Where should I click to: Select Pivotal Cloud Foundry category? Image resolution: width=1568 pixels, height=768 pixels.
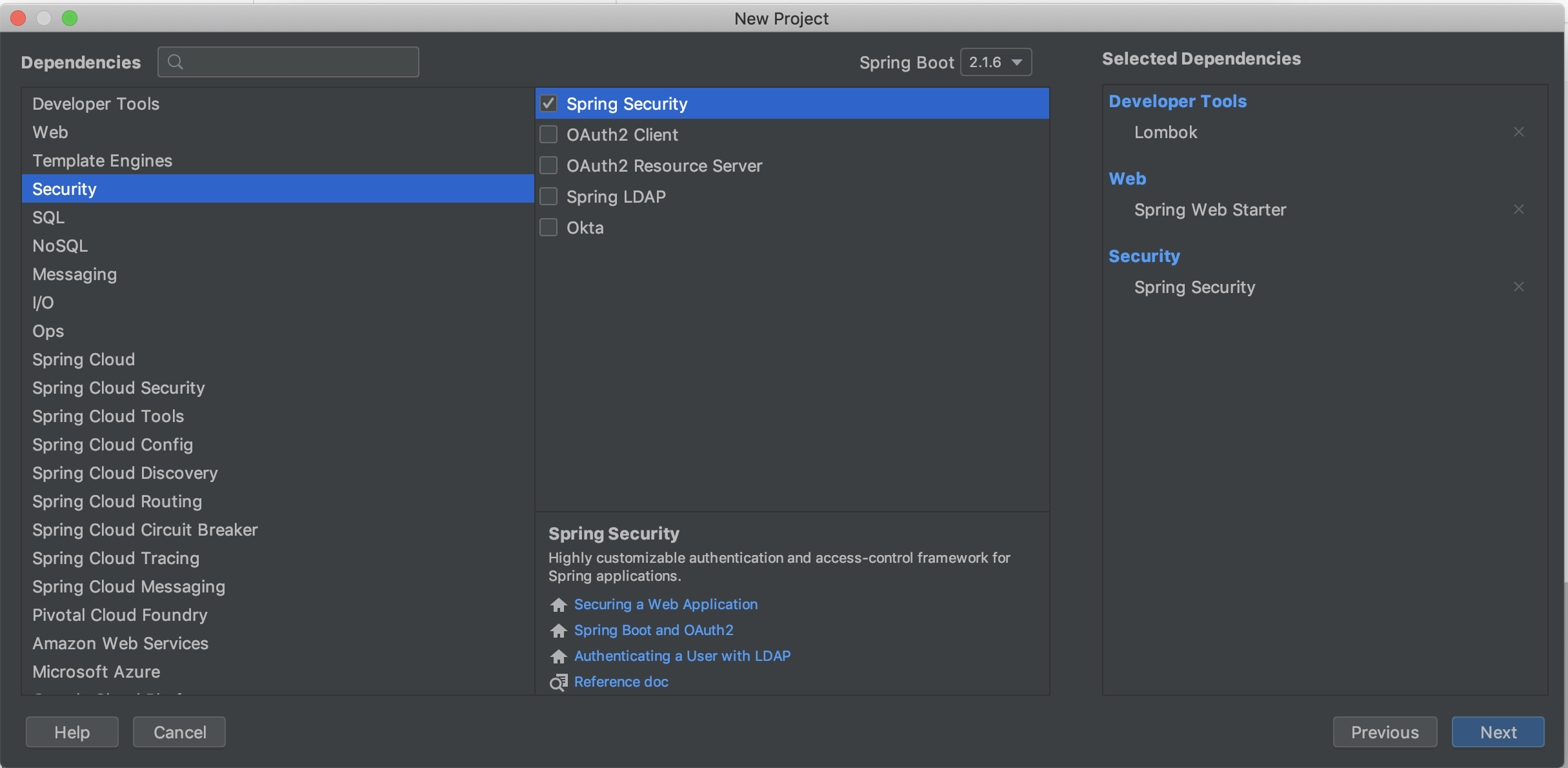click(x=277, y=615)
